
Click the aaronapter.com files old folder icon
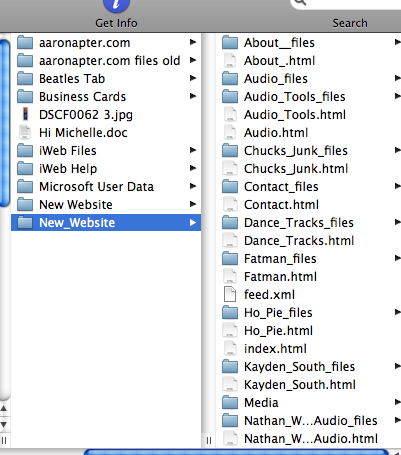25,61
